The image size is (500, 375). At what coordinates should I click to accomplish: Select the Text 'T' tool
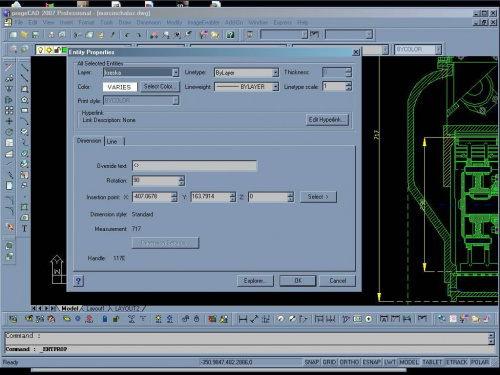coord(24,229)
